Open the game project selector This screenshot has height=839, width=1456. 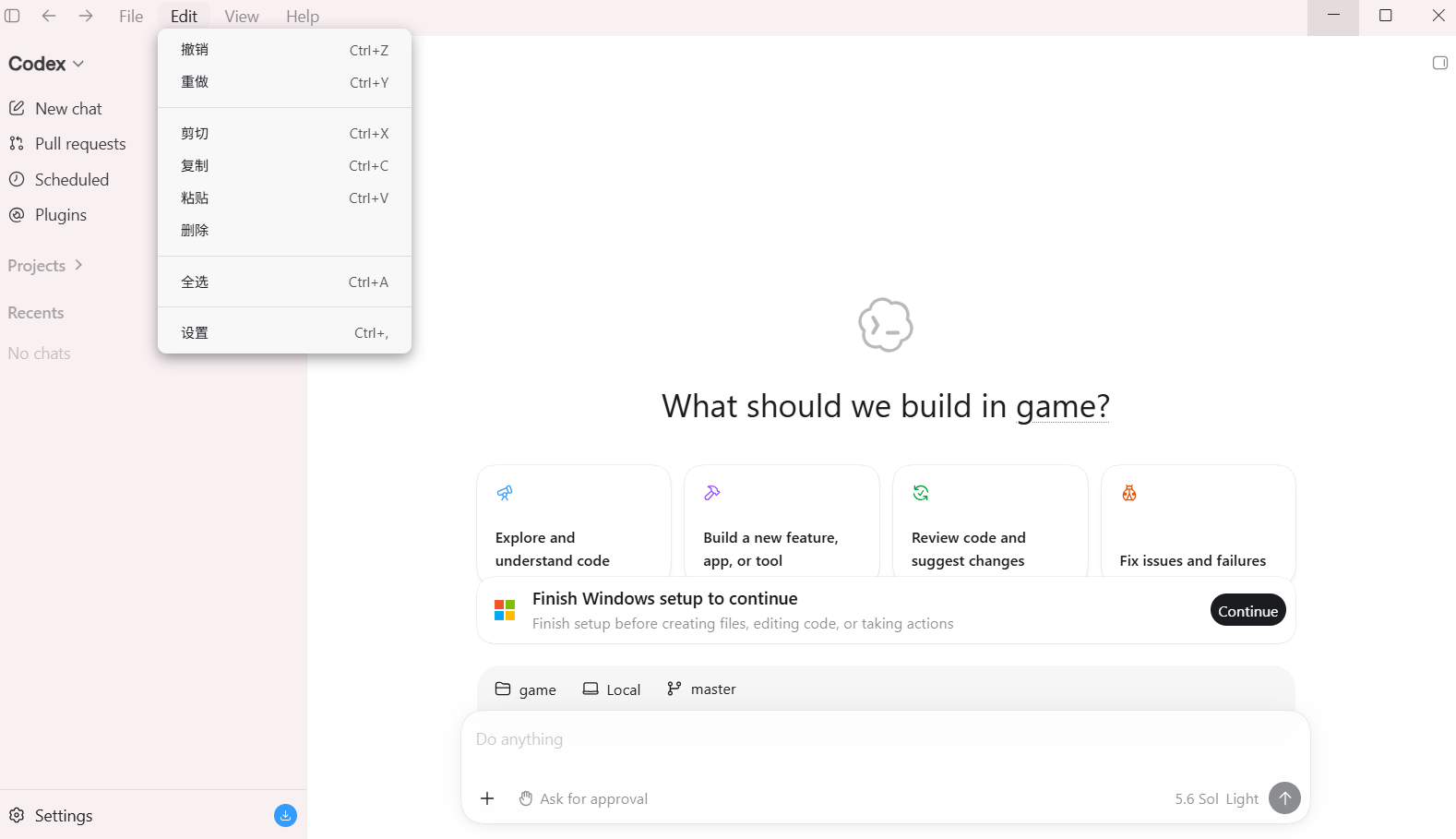pos(526,689)
